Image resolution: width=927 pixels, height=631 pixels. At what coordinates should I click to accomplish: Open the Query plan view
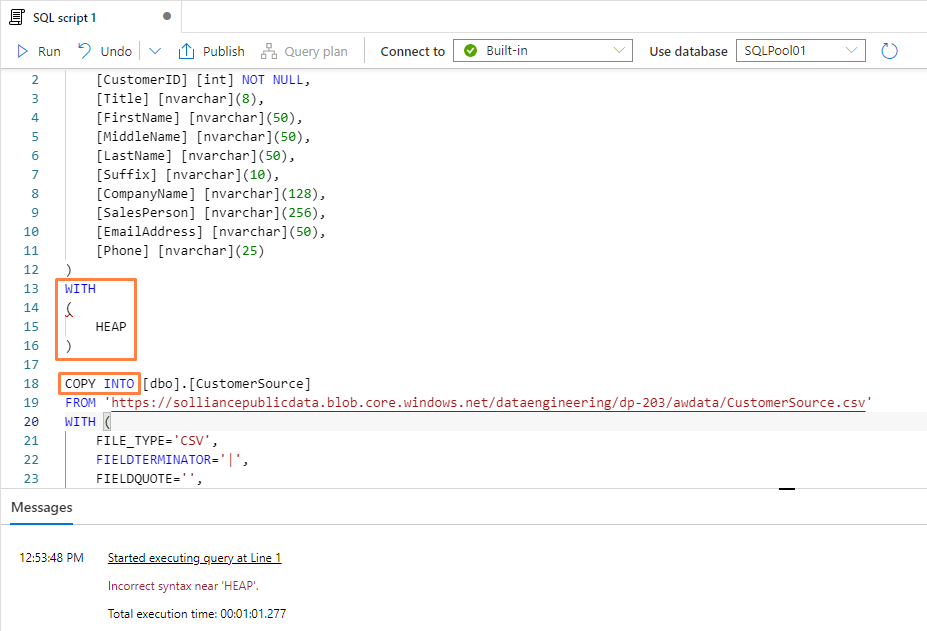click(x=304, y=51)
